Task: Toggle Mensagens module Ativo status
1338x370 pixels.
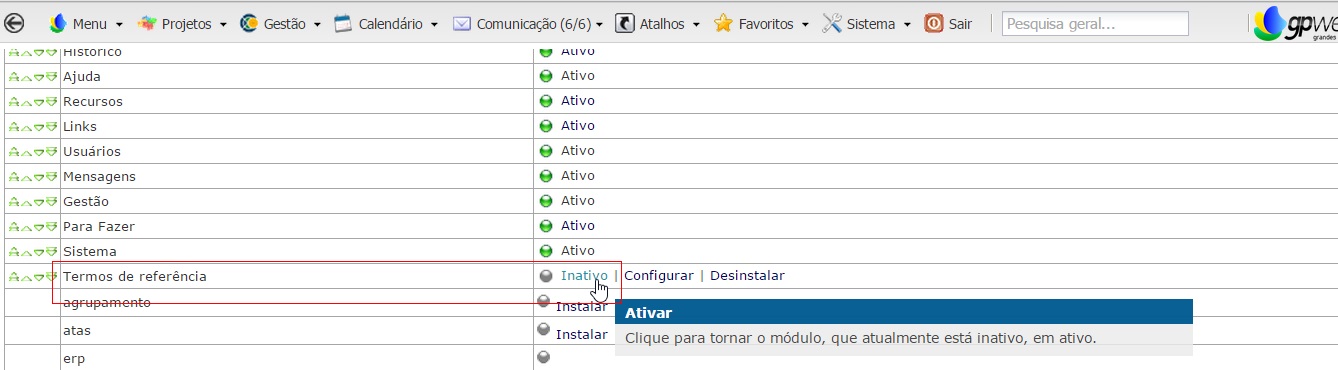Action: pos(577,176)
